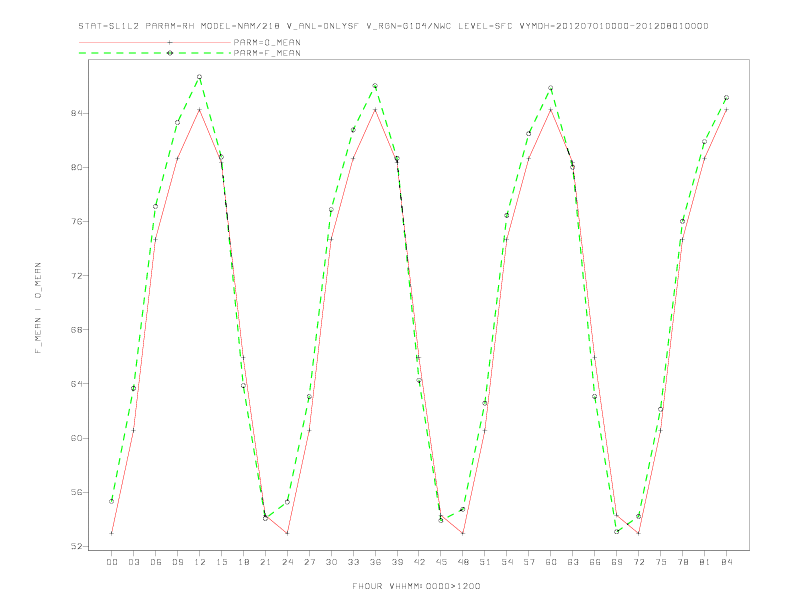
Task: Click the x-axis tick label 03
Action: coord(133,562)
